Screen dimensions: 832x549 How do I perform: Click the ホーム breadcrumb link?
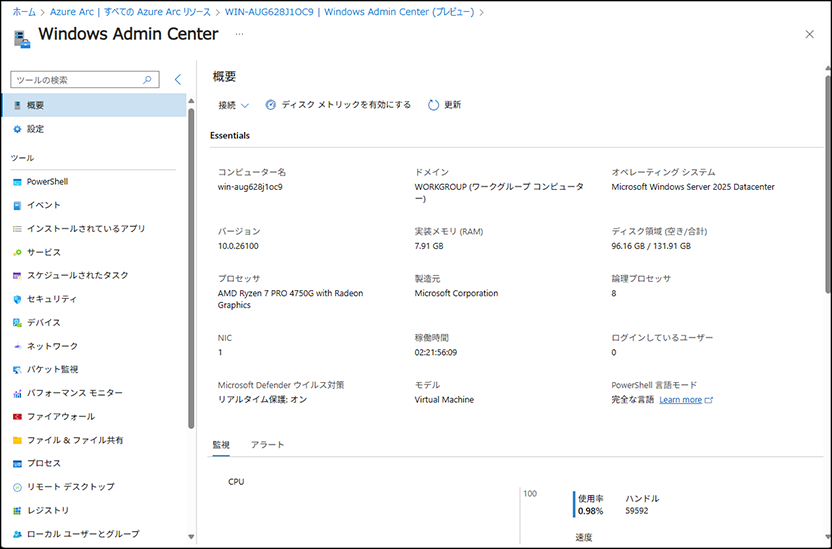tap(24, 12)
